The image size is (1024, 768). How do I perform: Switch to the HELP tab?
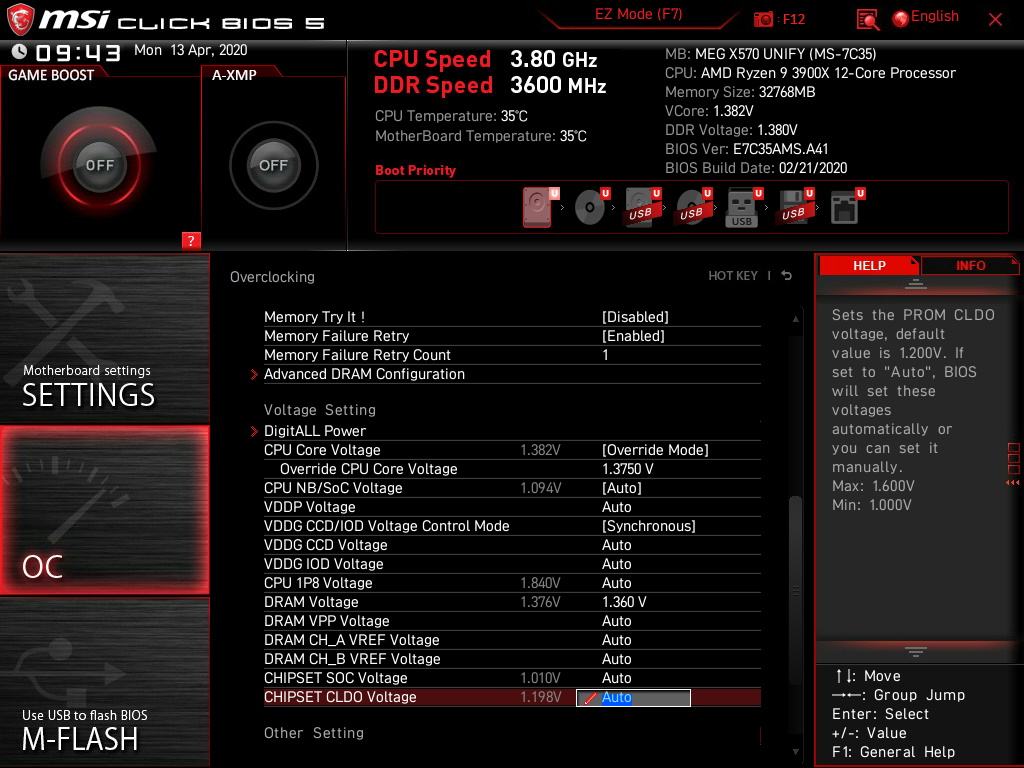pyautogui.click(x=869, y=265)
